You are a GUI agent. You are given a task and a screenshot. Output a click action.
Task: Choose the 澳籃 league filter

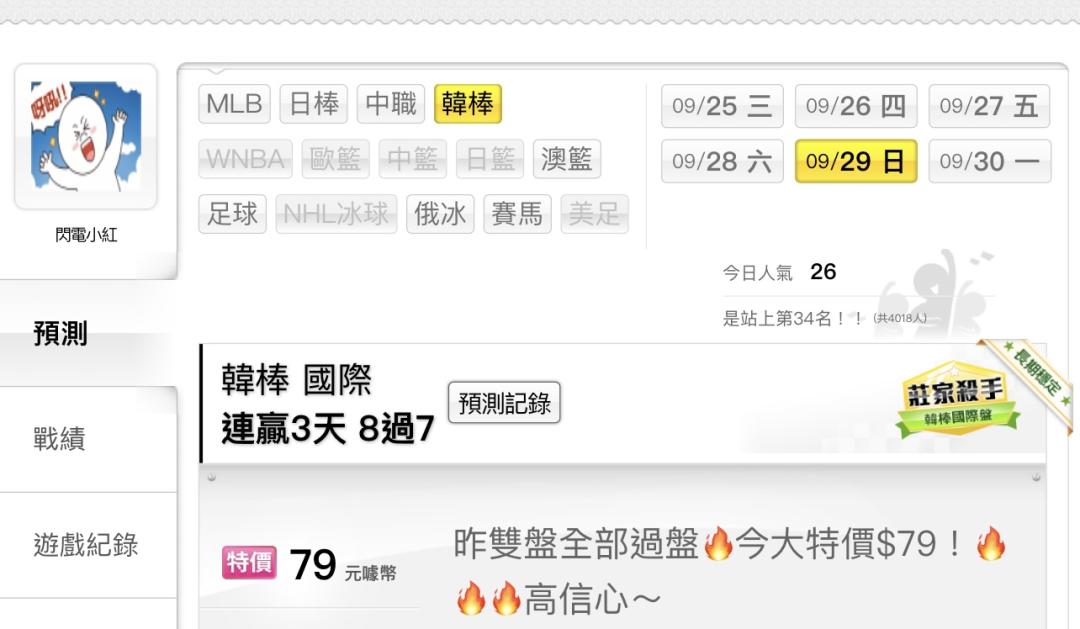567,159
